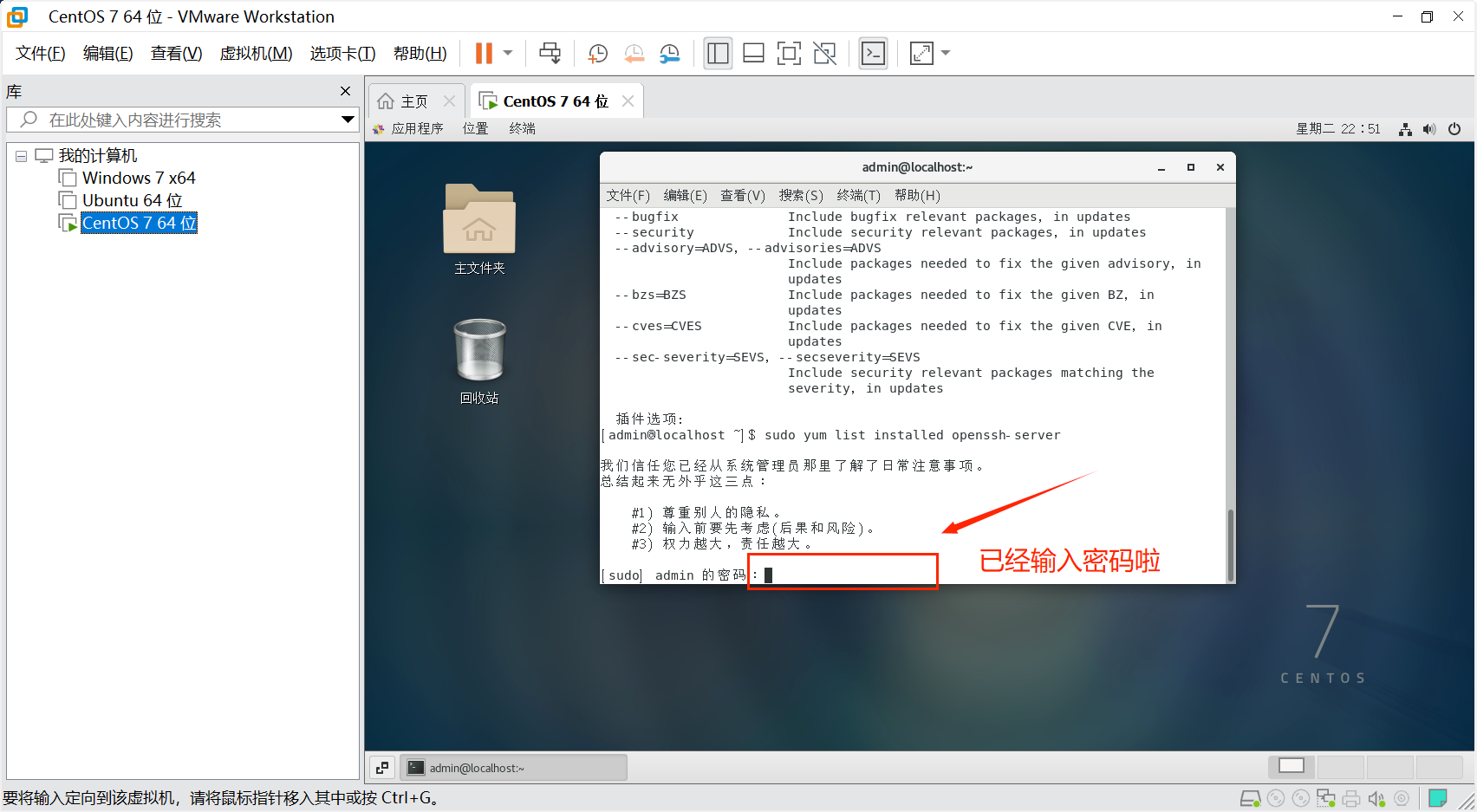The width and height of the screenshot is (1477, 812).
Task: Open the 终端 menu in CentOS panel
Action: 522,128
